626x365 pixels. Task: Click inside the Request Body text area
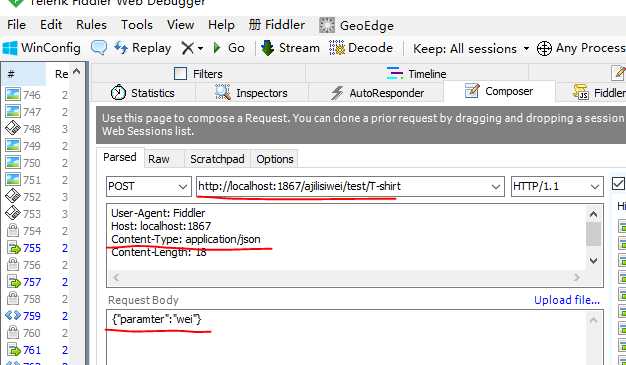(347, 337)
